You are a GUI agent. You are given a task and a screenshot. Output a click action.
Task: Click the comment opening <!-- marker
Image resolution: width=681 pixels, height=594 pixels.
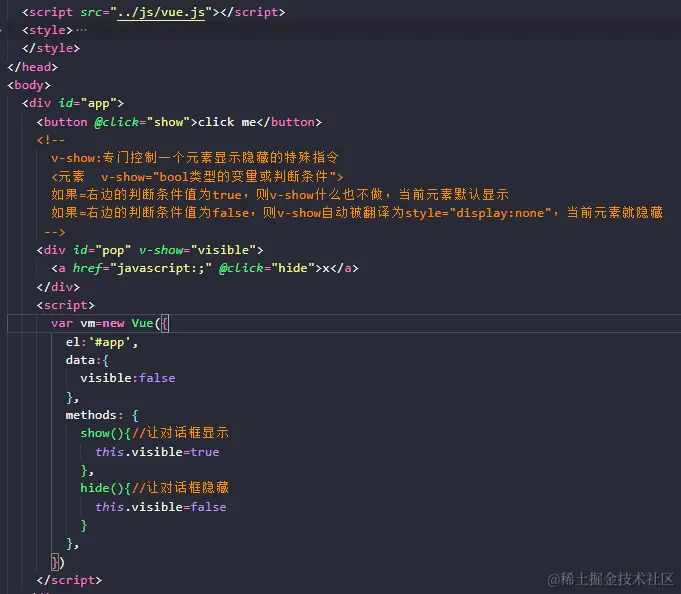(51, 140)
